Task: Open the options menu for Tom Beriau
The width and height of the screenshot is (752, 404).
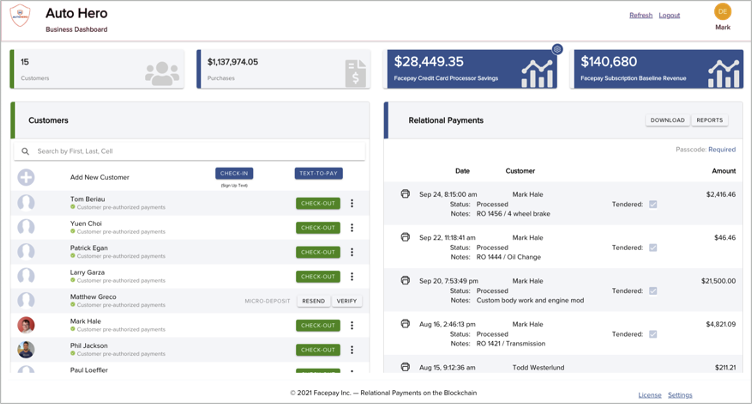Action: click(x=352, y=203)
